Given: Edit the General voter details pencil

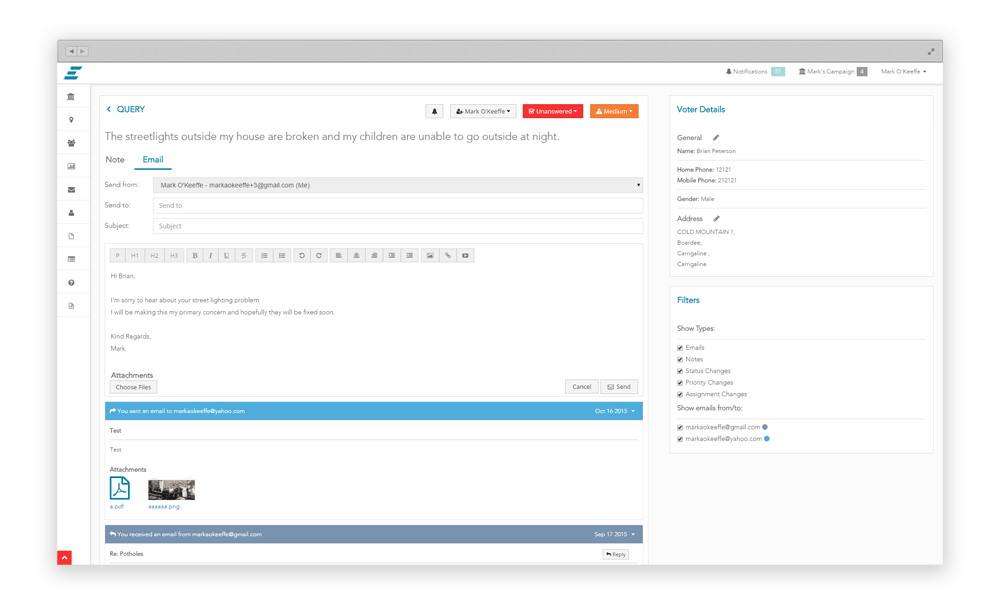Looking at the screenshot, I should [716, 138].
